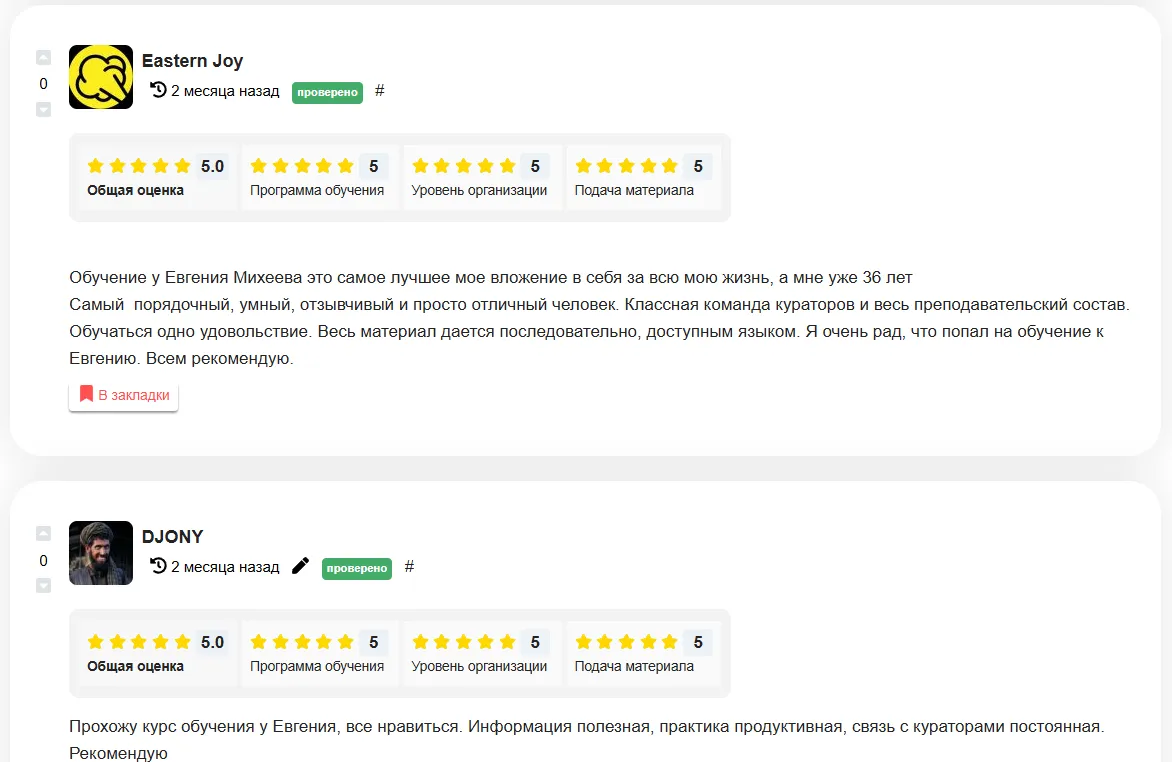Click the clock history icon beside DJONY date
1172x762 pixels.
click(158, 566)
